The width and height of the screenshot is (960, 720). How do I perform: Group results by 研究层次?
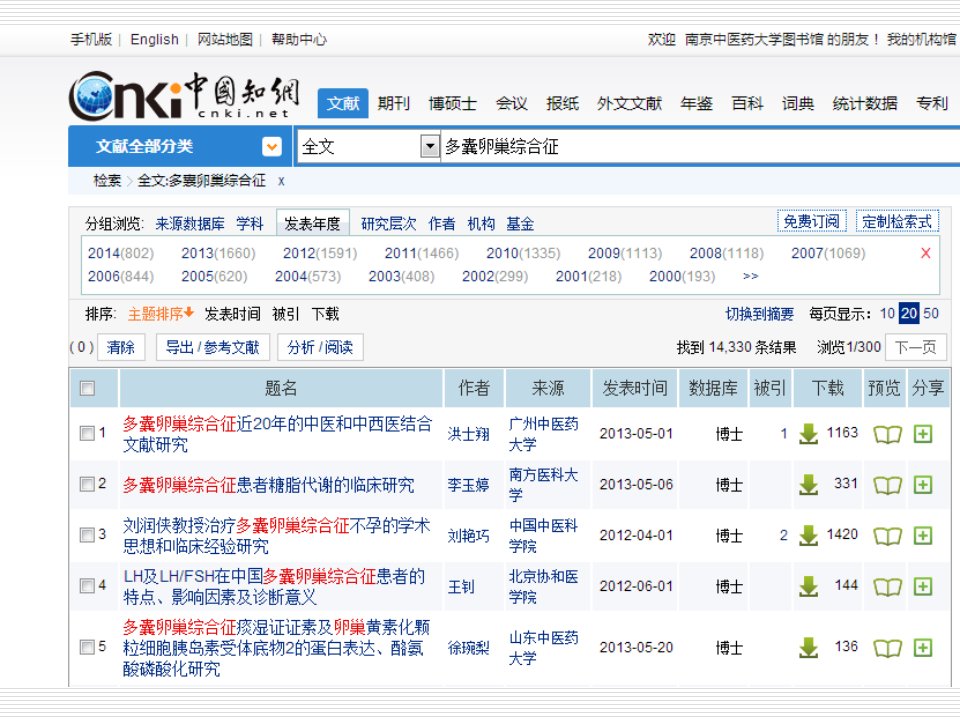(388, 224)
